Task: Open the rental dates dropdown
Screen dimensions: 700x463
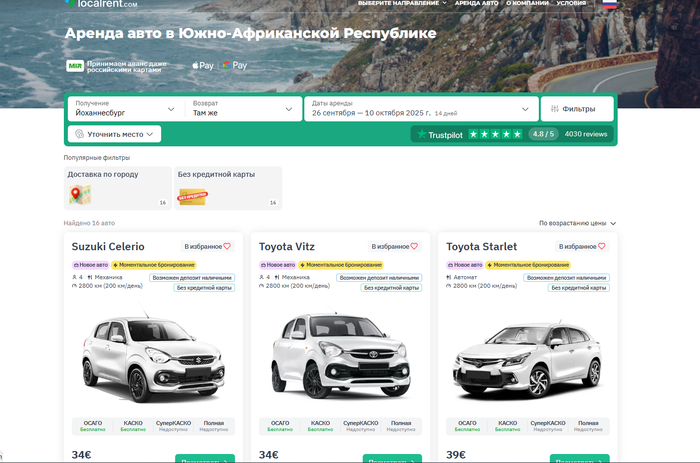Action: (526, 108)
